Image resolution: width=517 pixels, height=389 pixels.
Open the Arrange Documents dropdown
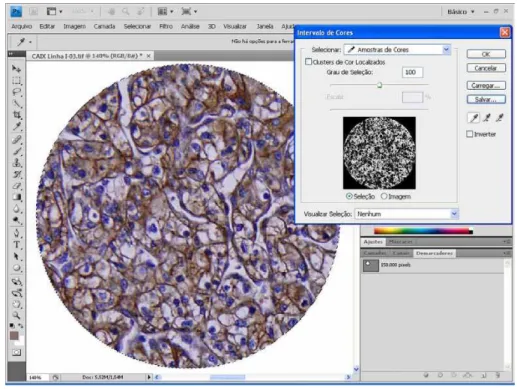[x=165, y=12]
